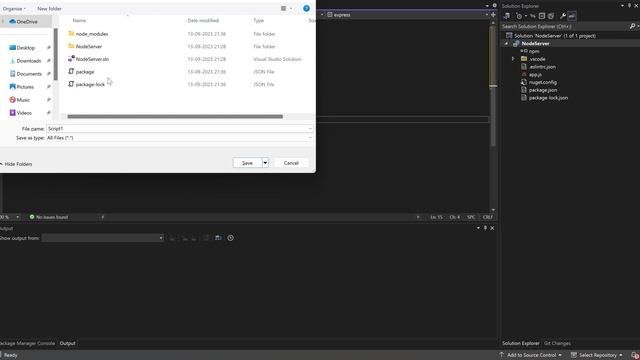640x360 pixels.
Task: Open the Save button dropdown arrow
Action: (x=265, y=163)
